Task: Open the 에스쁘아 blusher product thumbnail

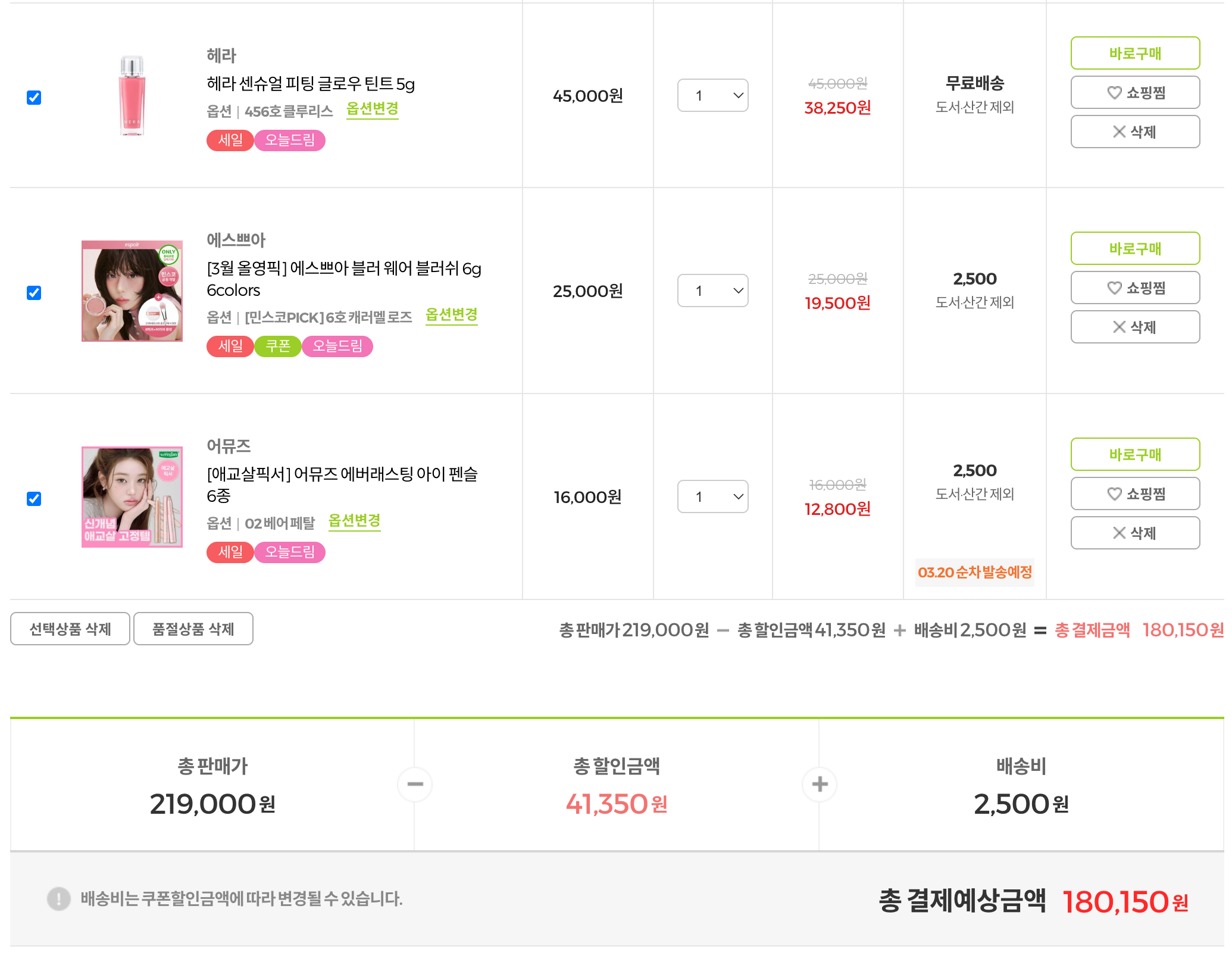Action: [x=132, y=291]
